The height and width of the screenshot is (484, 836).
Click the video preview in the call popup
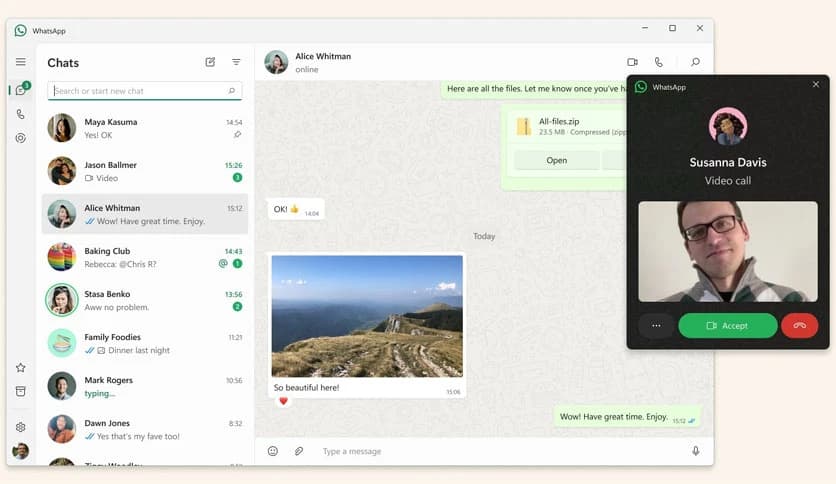tap(728, 252)
